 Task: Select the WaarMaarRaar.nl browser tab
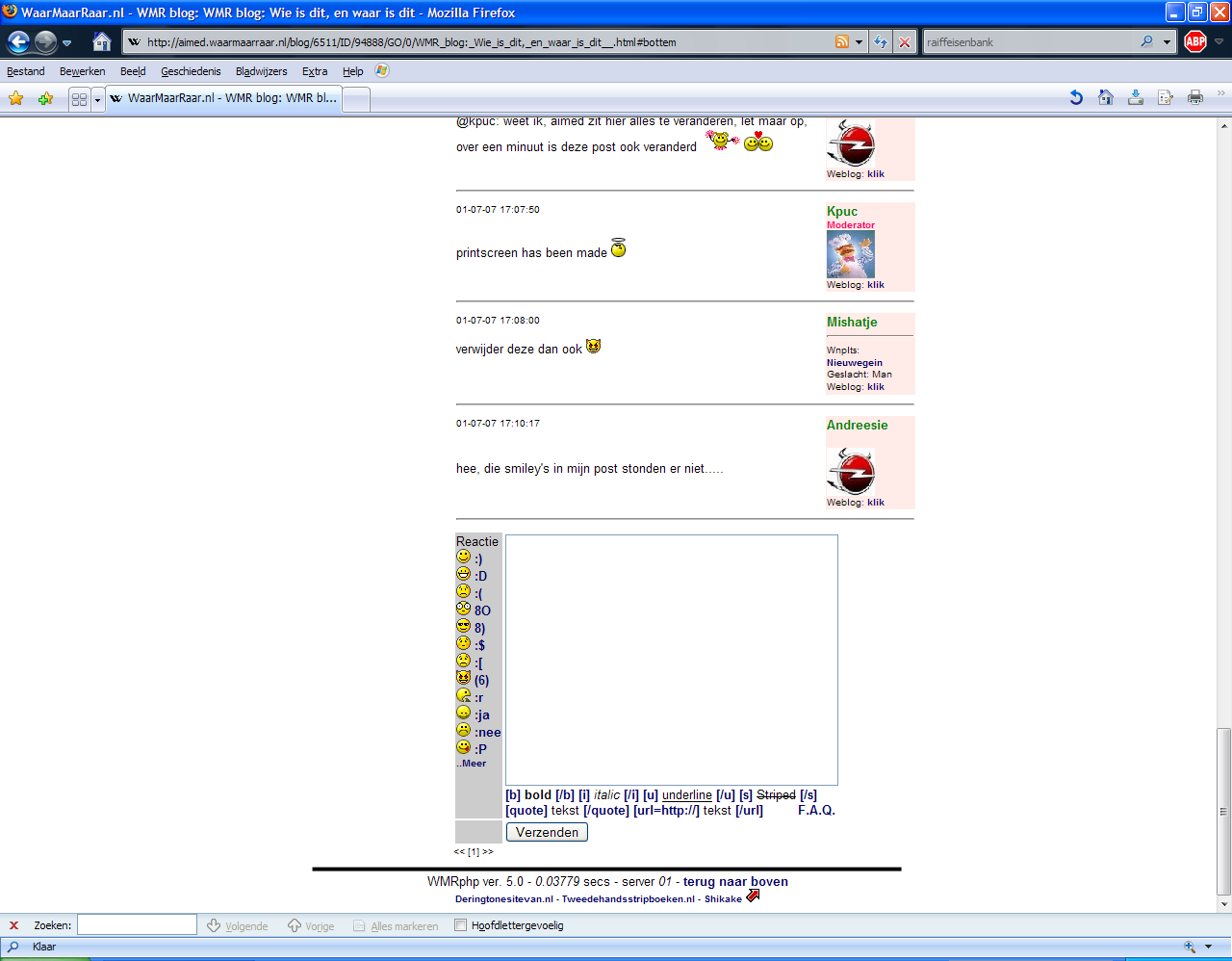(x=223, y=98)
